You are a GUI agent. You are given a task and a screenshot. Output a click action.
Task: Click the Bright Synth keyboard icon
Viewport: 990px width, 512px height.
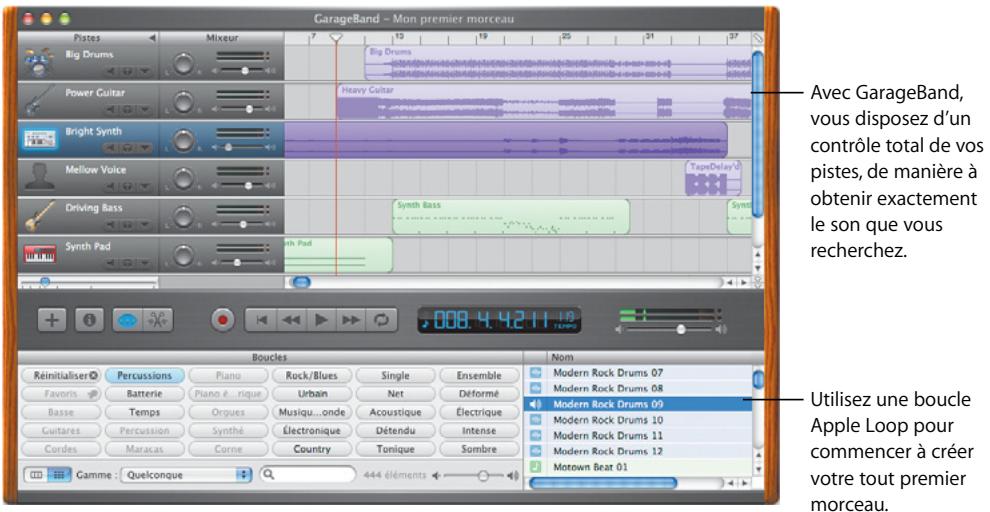click(39, 140)
